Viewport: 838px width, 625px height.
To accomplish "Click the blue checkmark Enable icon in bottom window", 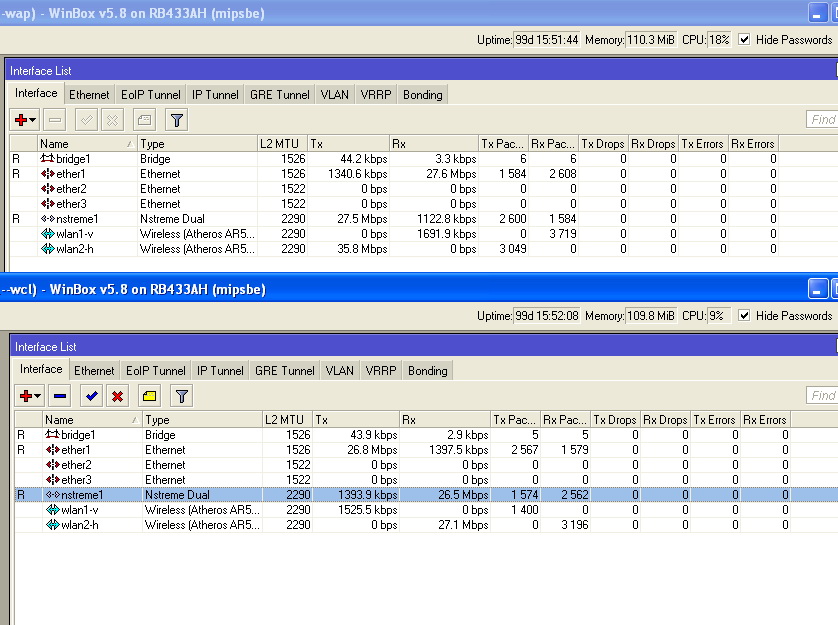I will [x=91, y=396].
